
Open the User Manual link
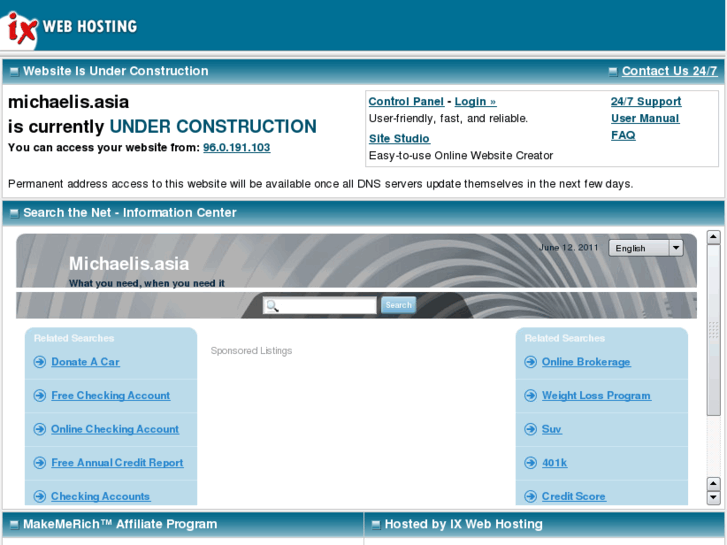point(645,118)
